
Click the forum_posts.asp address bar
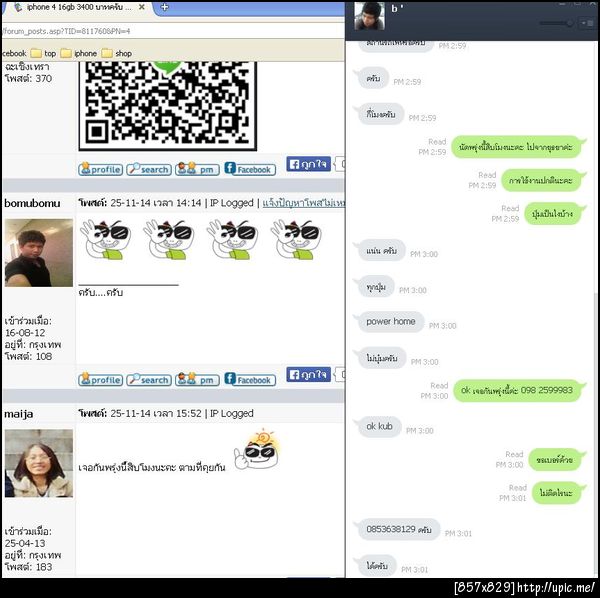[172, 31]
